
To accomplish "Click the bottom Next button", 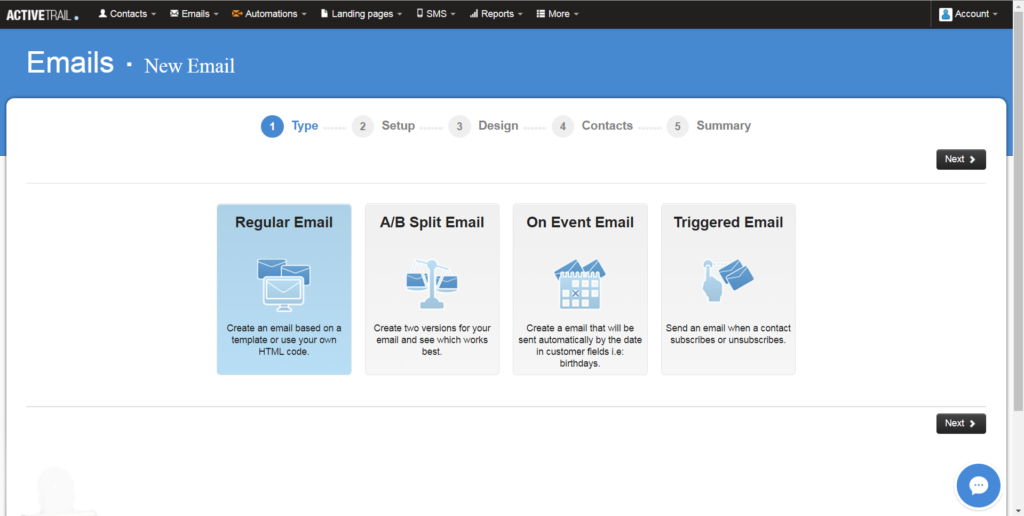I will pyautogui.click(x=961, y=423).
